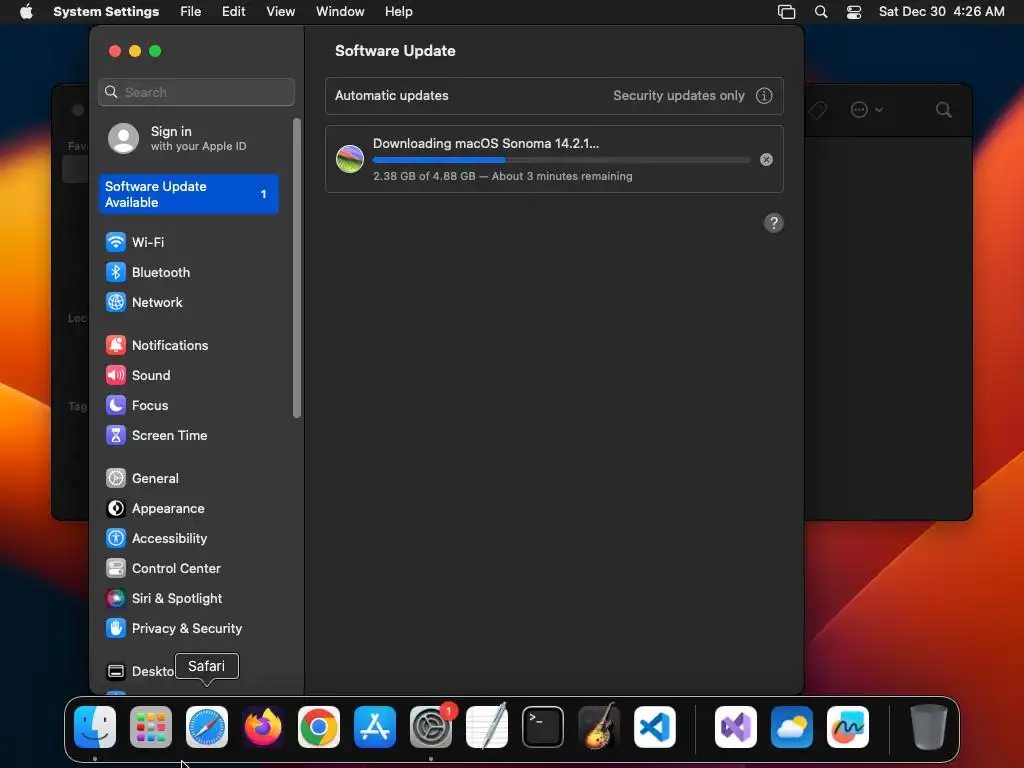Click System Settings Dock icon
Viewport: 1024px width, 768px height.
(x=431, y=727)
